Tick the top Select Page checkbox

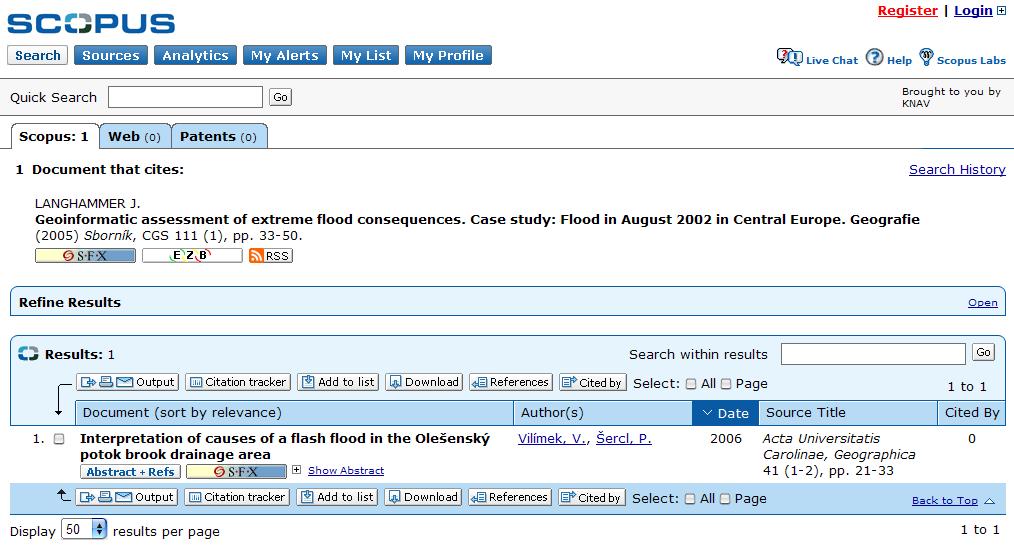click(726, 384)
